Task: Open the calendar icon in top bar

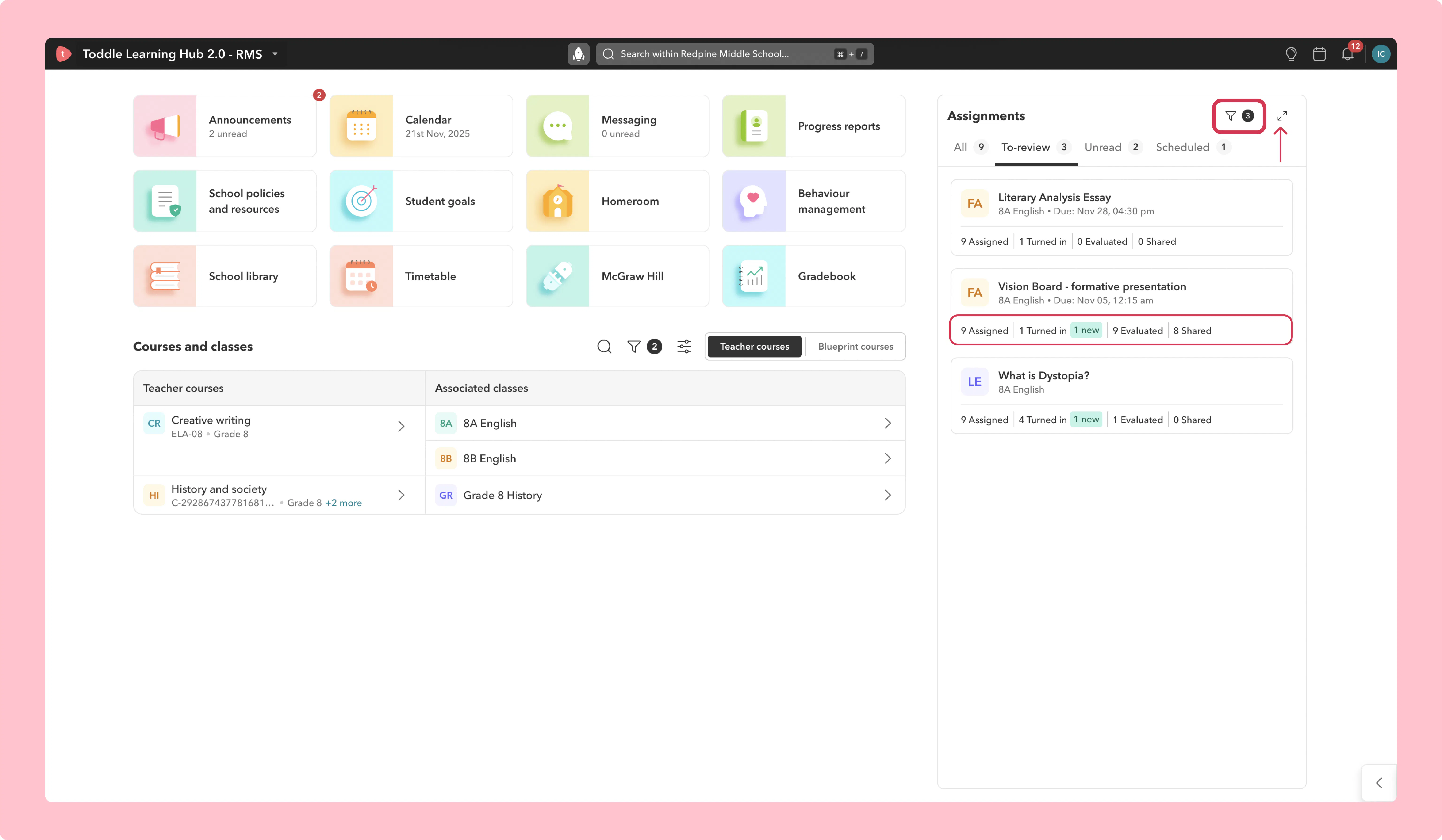Action: pyautogui.click(x=1319, y=54)
